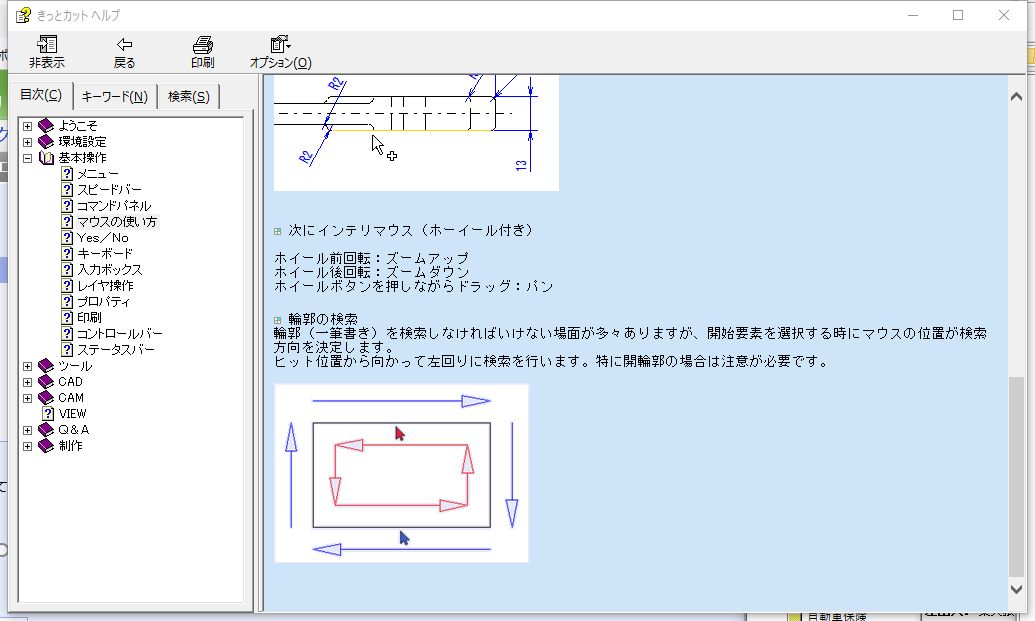Viewport: 1035px width, 621px height.
Task: Click the book icon beside 環境設定
Action: click(x=46, y=141)
